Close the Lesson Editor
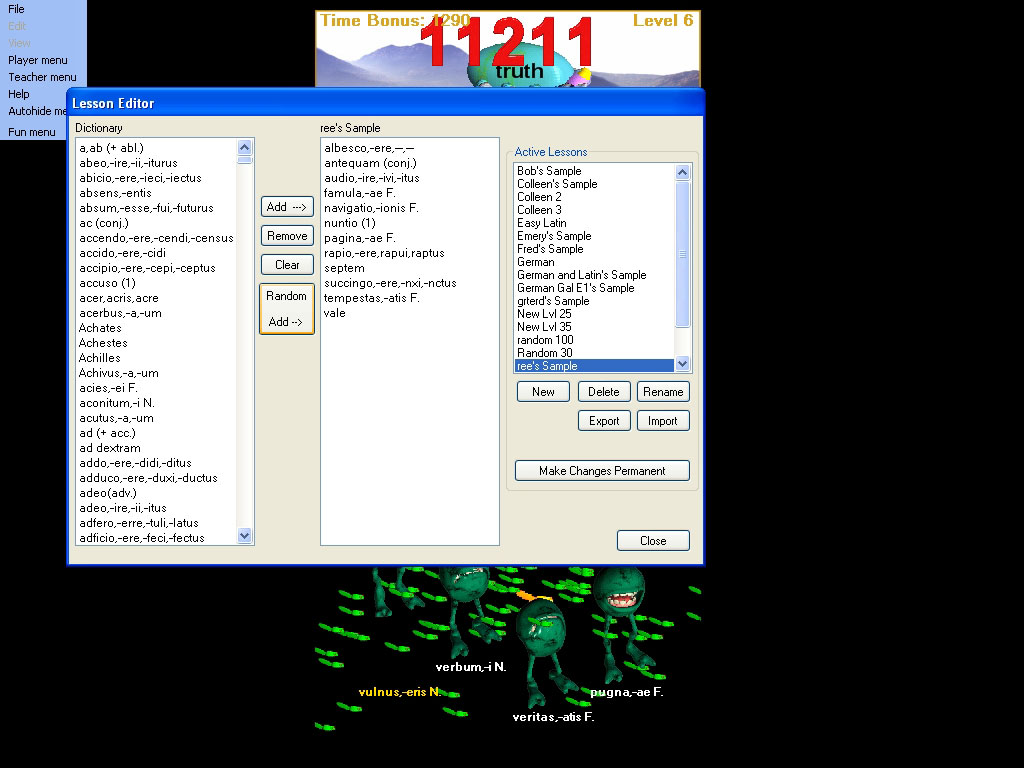This screenshot has width=1024, height=768. click(653, 540)
